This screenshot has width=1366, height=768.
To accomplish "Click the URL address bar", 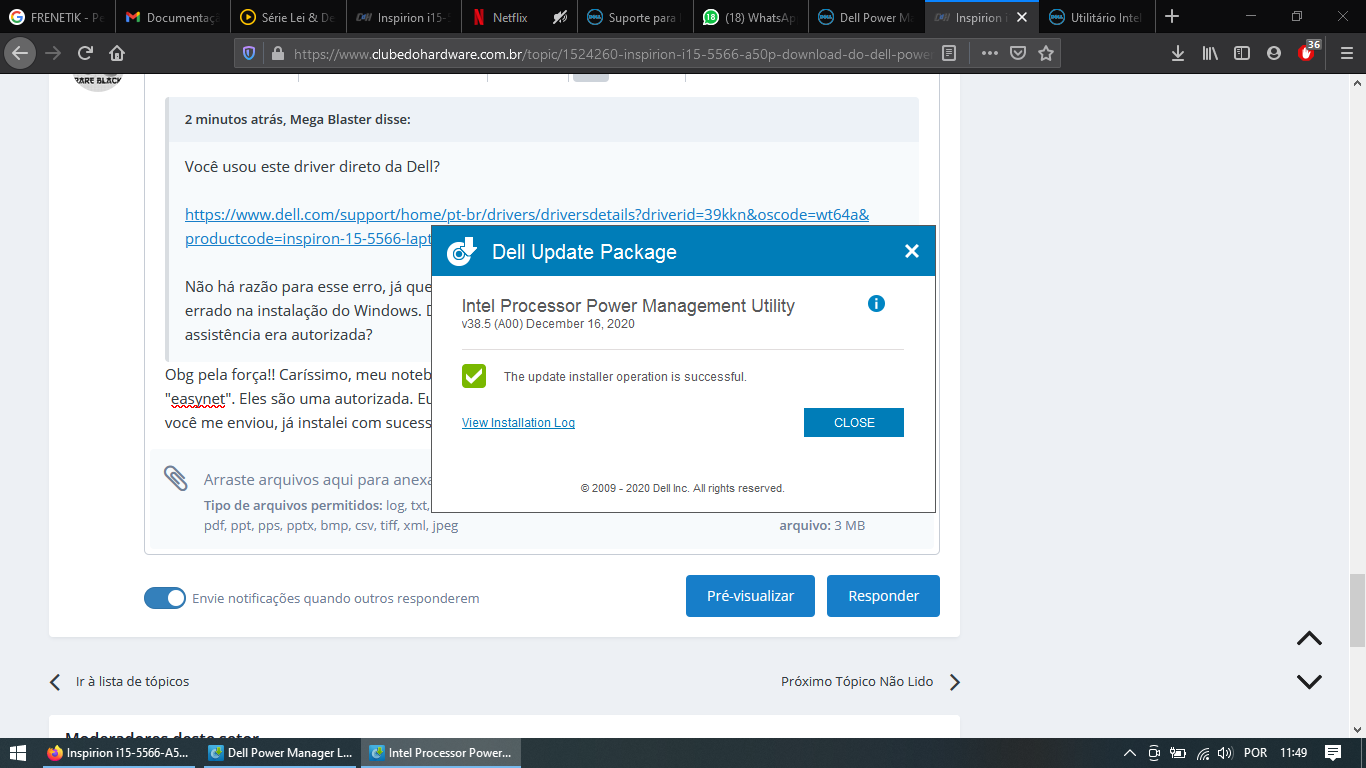I will [612, 53].
